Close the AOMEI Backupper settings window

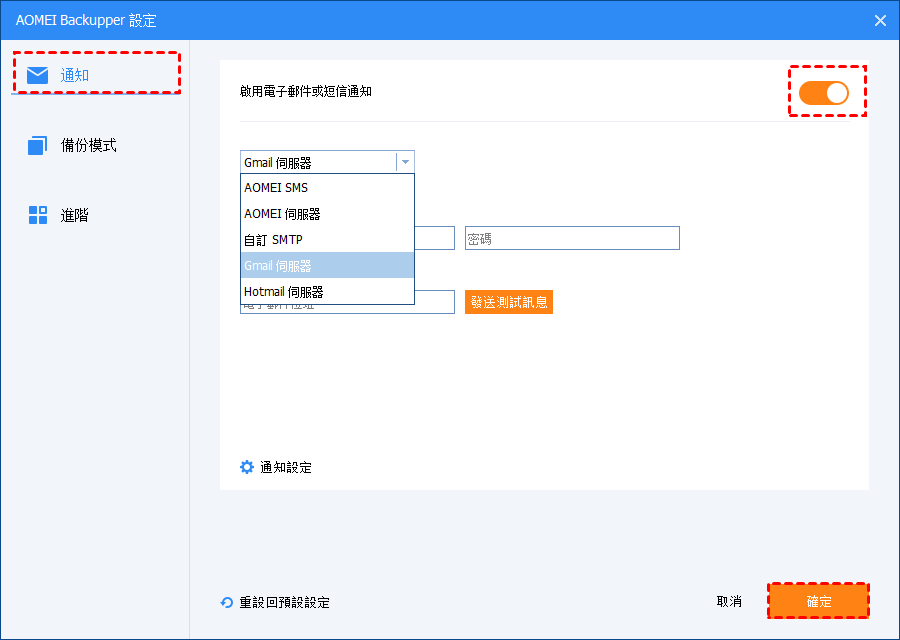click(880, 21)
